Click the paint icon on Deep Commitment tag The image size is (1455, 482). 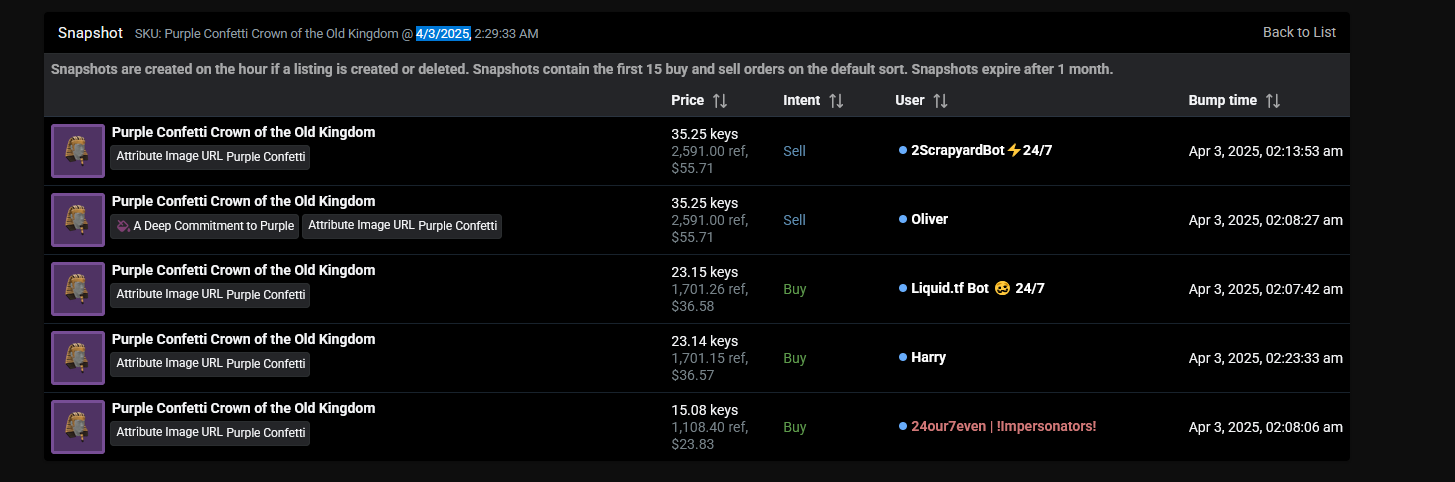(123, 226)
